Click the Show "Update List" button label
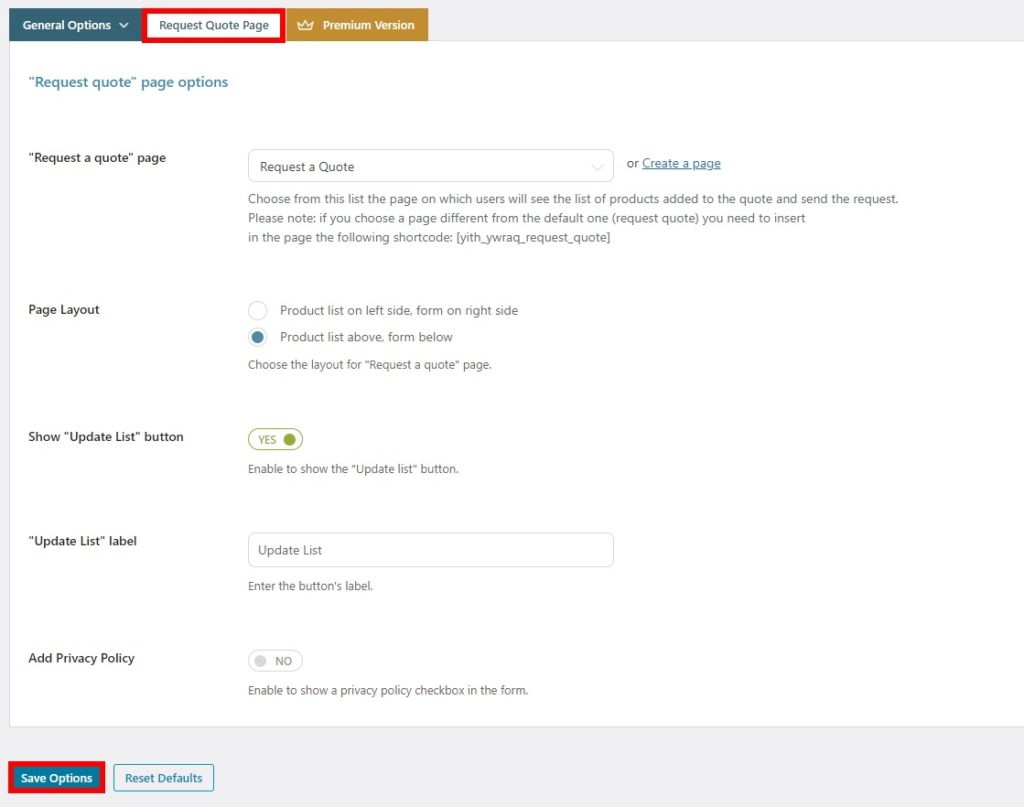This screenshot has height=807, width=1024. point(106,437)
